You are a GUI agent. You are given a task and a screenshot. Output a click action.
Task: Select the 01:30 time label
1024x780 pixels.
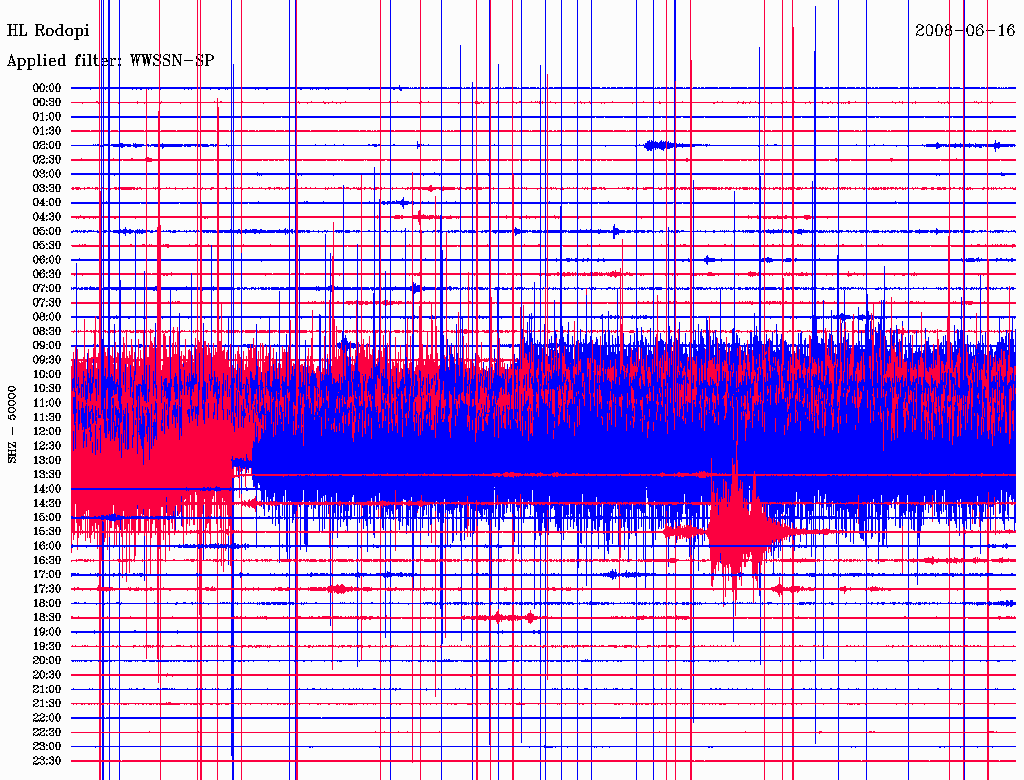coord(47,131)
